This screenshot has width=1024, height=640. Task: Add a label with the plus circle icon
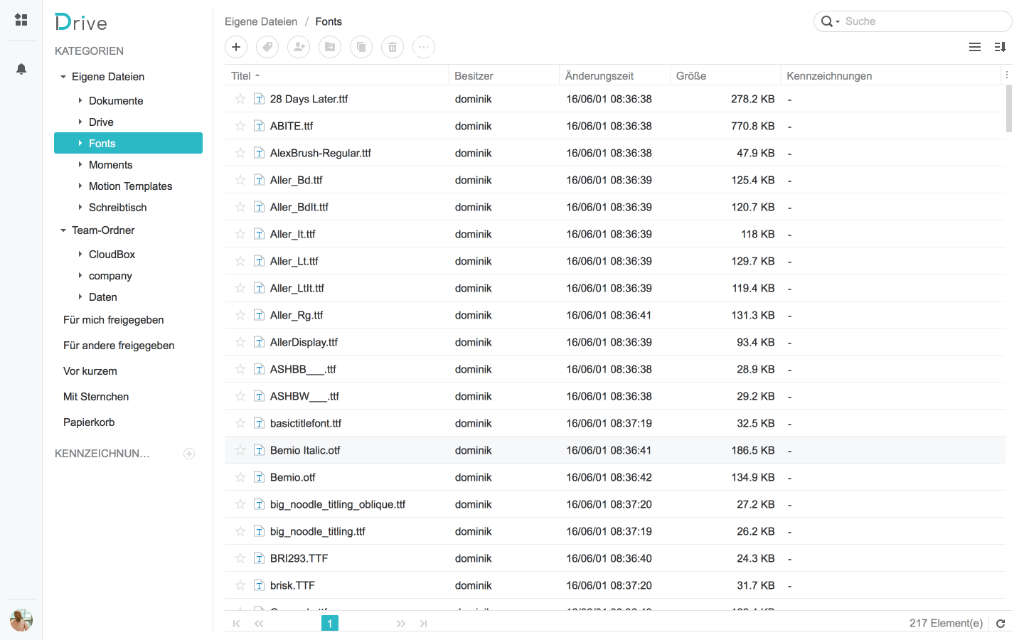[189, 453]
